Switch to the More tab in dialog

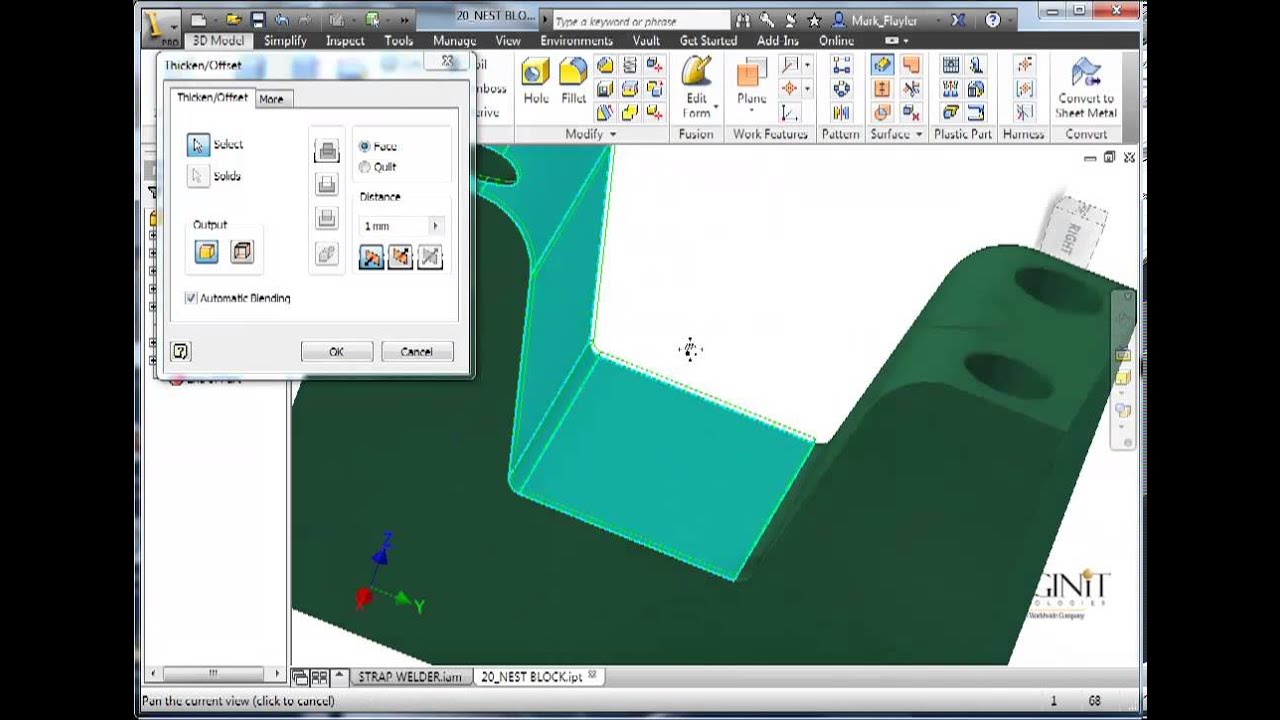pyautogui.click(x=271, y=99)
